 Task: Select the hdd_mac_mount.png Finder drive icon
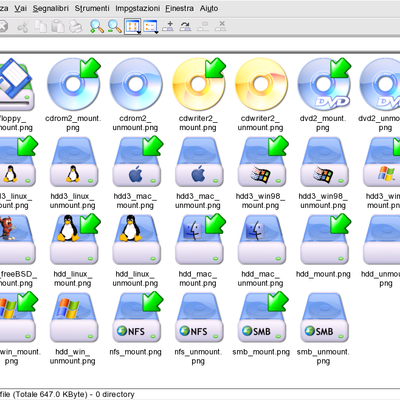coord(200,240)
